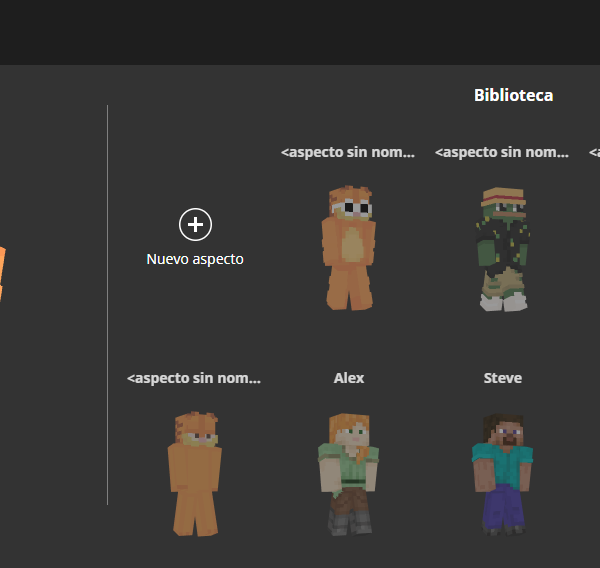Image resolution: width=600 pixels, height=568 pixels.
Task: Click the unnamed skin label above the frog skin
Action: tap(502, 152)
